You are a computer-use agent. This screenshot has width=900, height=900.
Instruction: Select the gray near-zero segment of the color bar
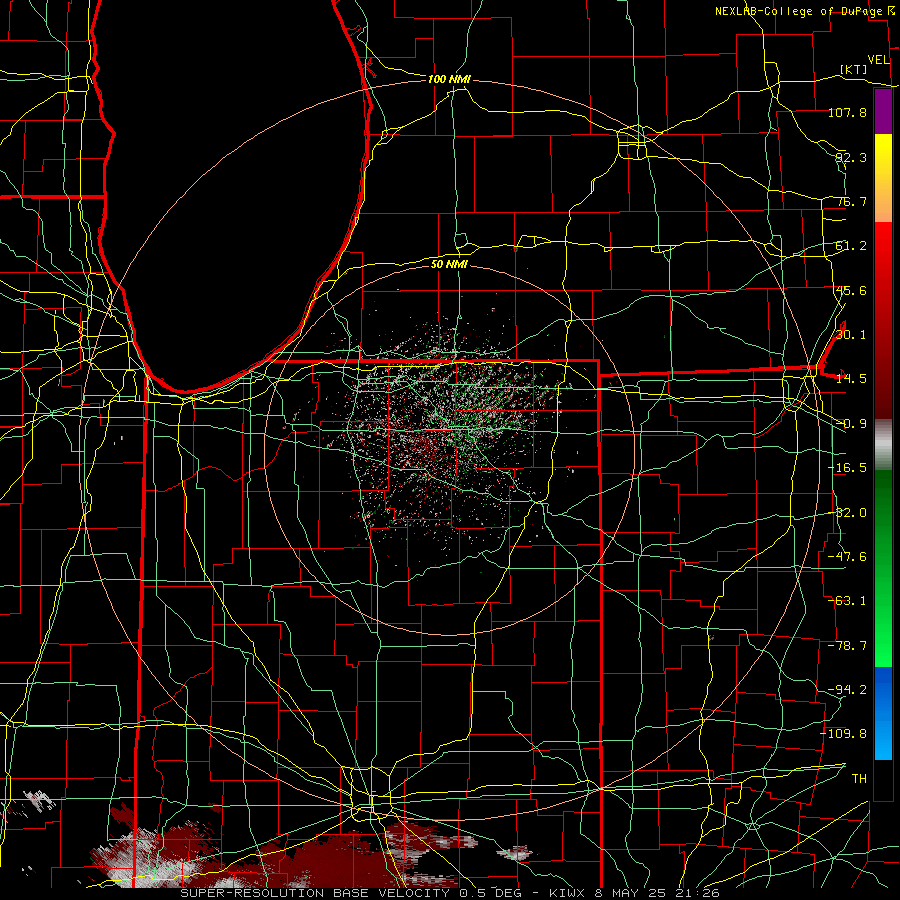883,445
